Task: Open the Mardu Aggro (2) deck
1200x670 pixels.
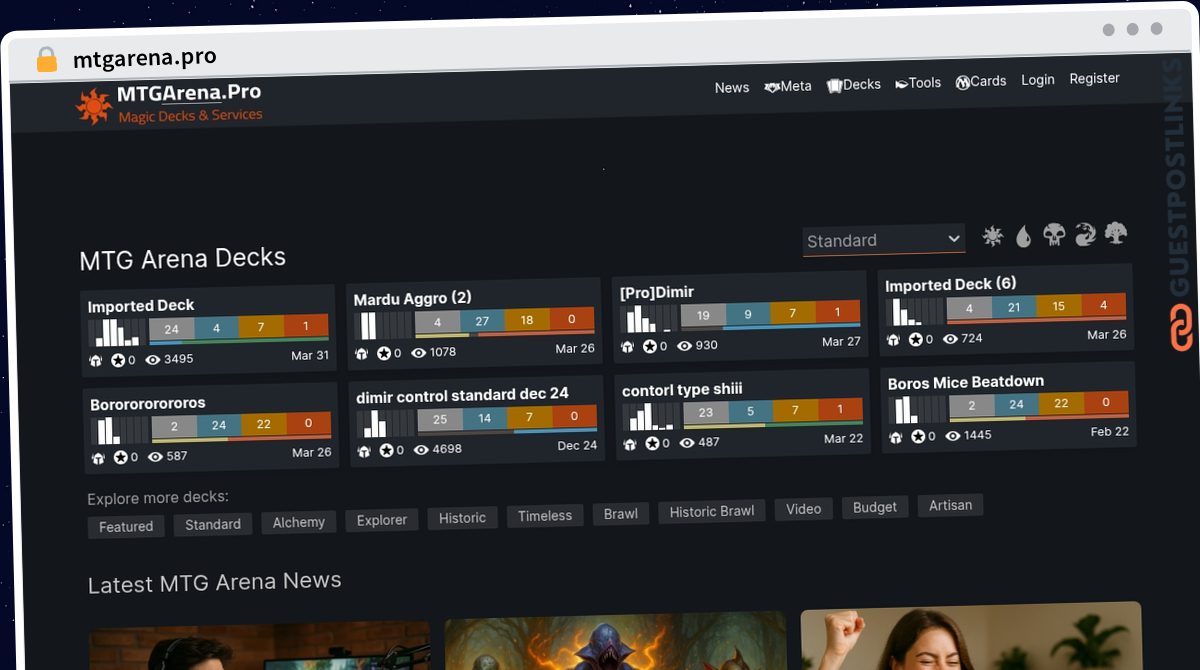Action: click(x=412, y=298)
